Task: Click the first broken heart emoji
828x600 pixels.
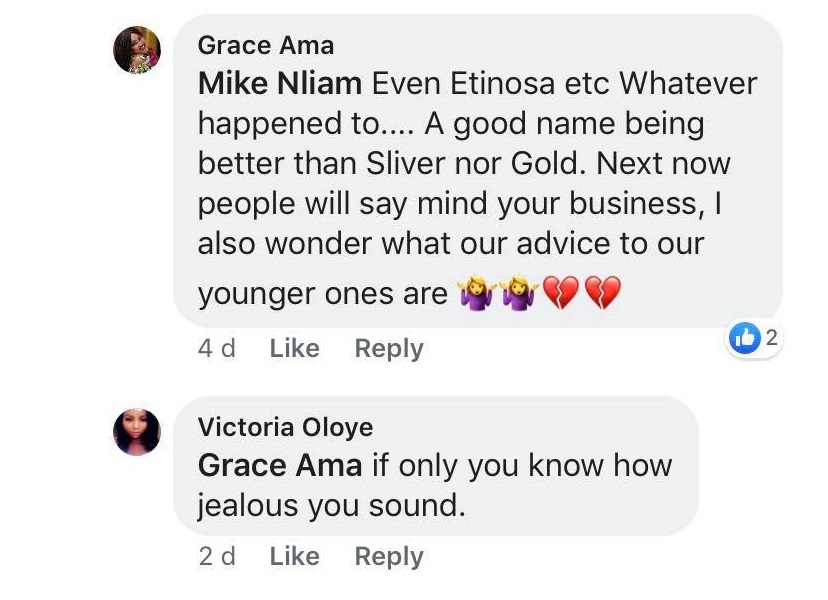Action: (x=559, y=294)
